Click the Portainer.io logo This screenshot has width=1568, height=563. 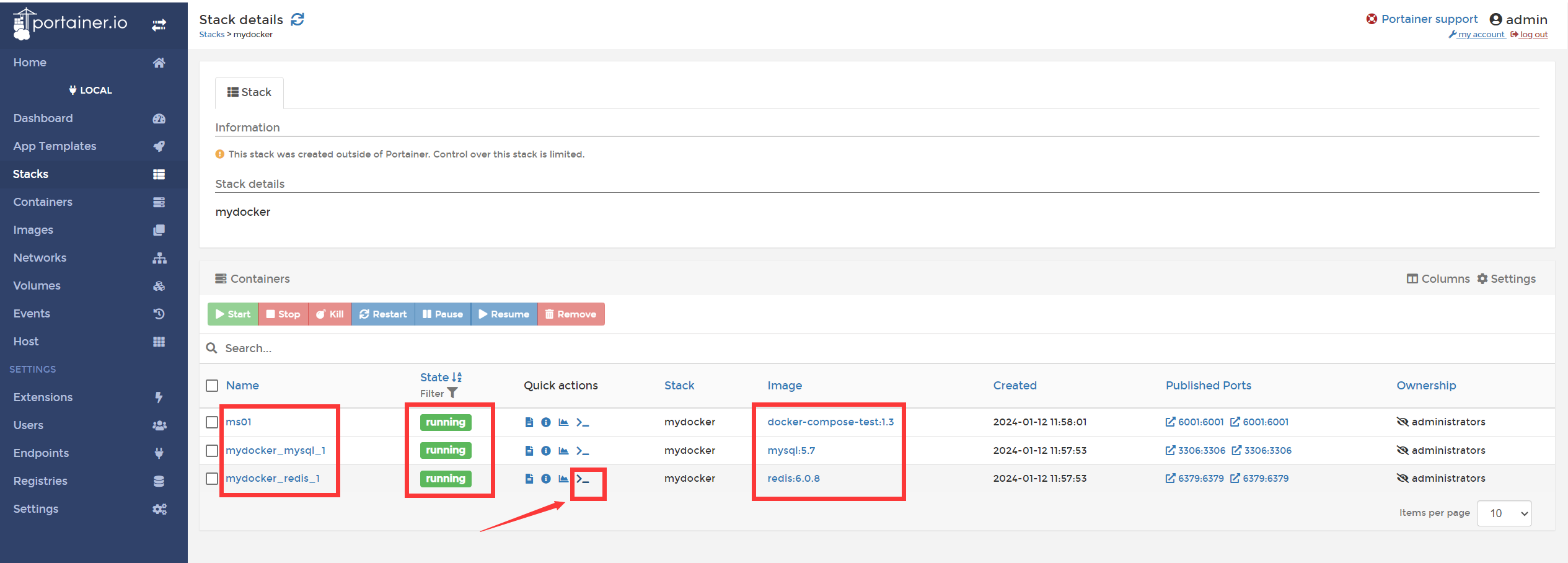70,24
